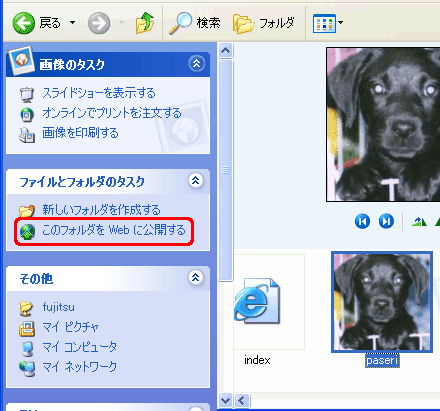Click the grey Forward arrow button
Image resolution: width=440 pixels, height=411 pixels.
[99, 23]
